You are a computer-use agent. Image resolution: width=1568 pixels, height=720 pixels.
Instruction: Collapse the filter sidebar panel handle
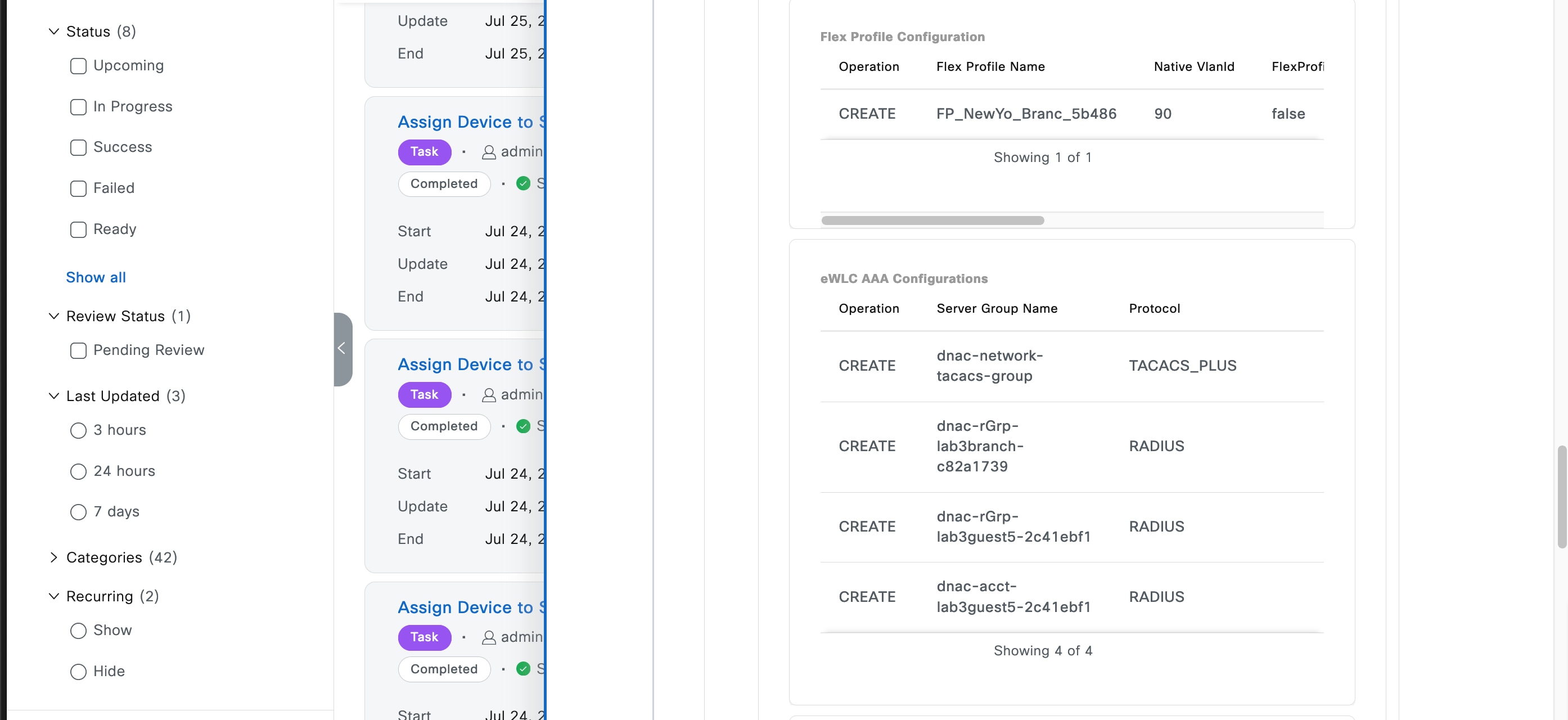tap(342, 349)
